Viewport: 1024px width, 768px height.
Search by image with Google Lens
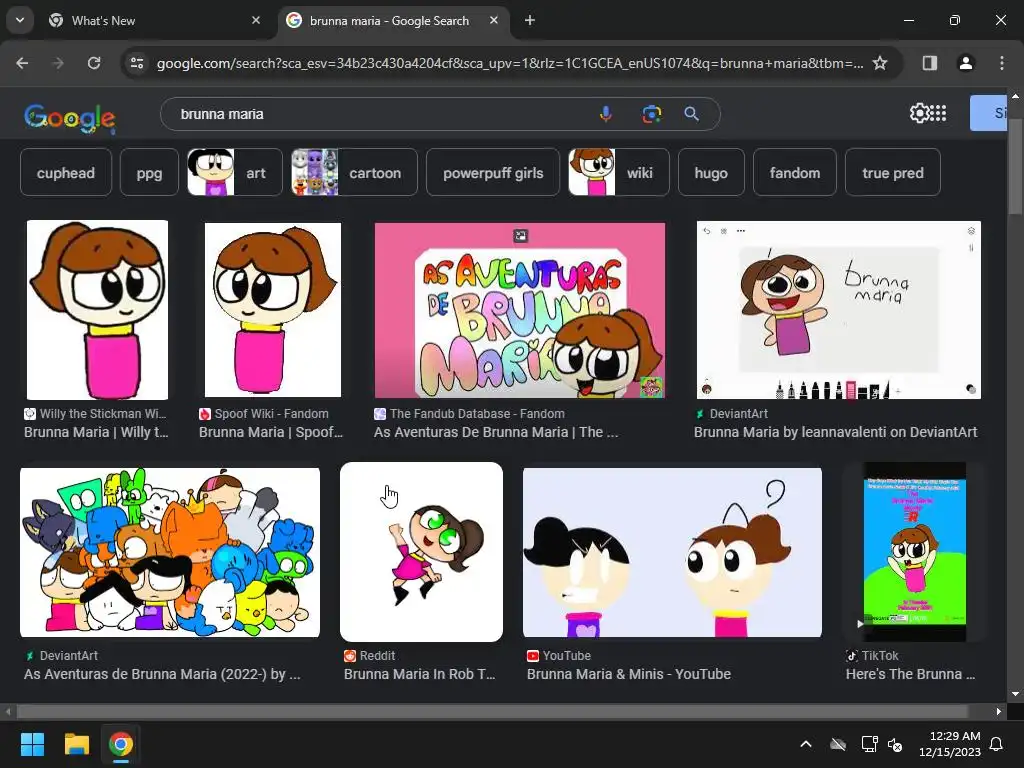[x=651, y=114]
